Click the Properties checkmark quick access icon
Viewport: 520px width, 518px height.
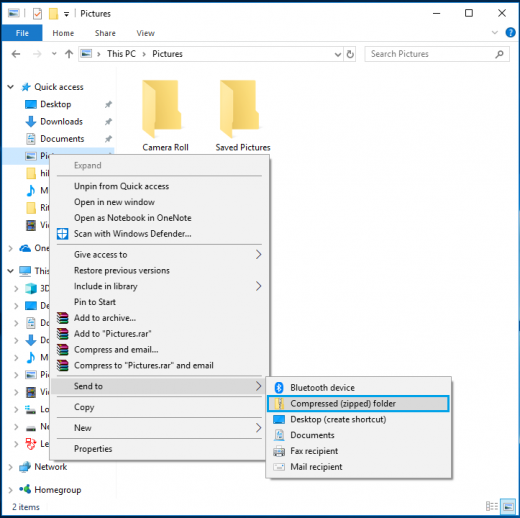37,14
